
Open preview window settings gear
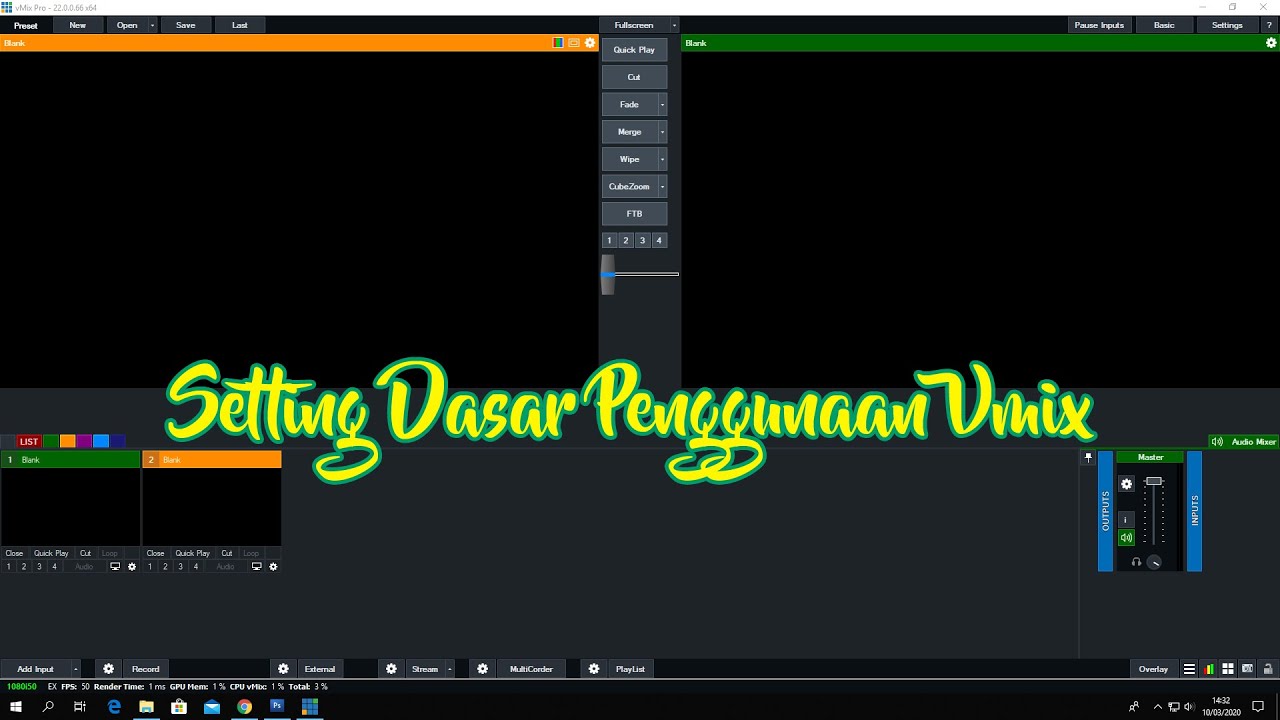pyautogui.click(x=590, y=43)
